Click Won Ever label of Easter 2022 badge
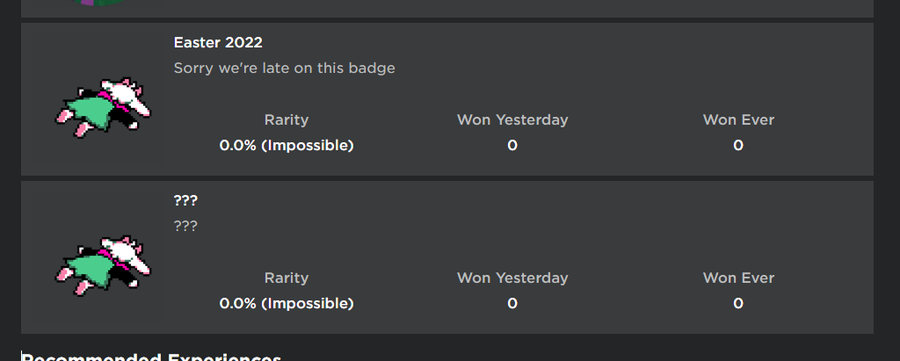Image resolution: width=900 pixels, height=361 pixels. [x=738, y=120]
